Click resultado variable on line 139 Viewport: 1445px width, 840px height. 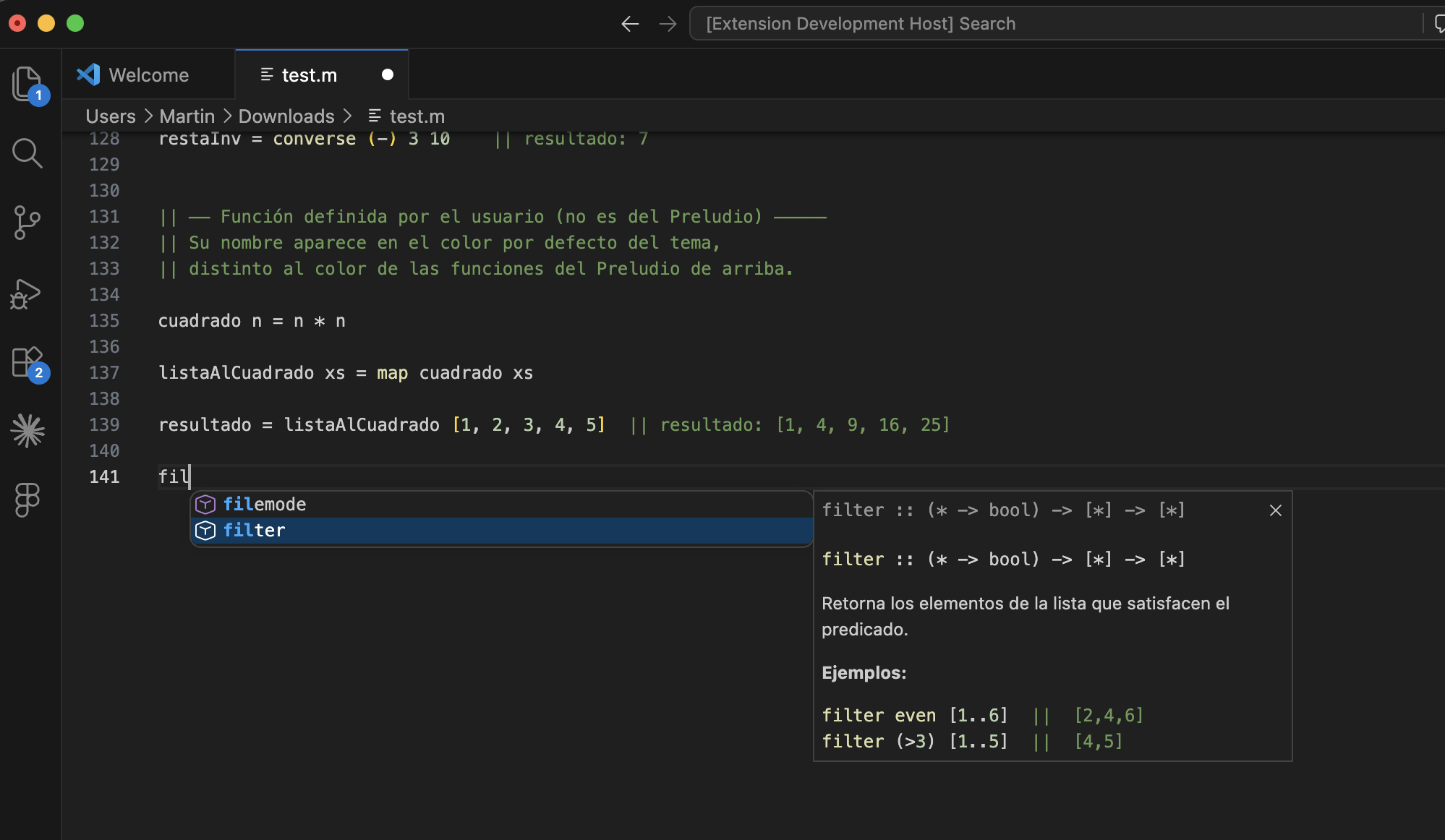(205, 424)
